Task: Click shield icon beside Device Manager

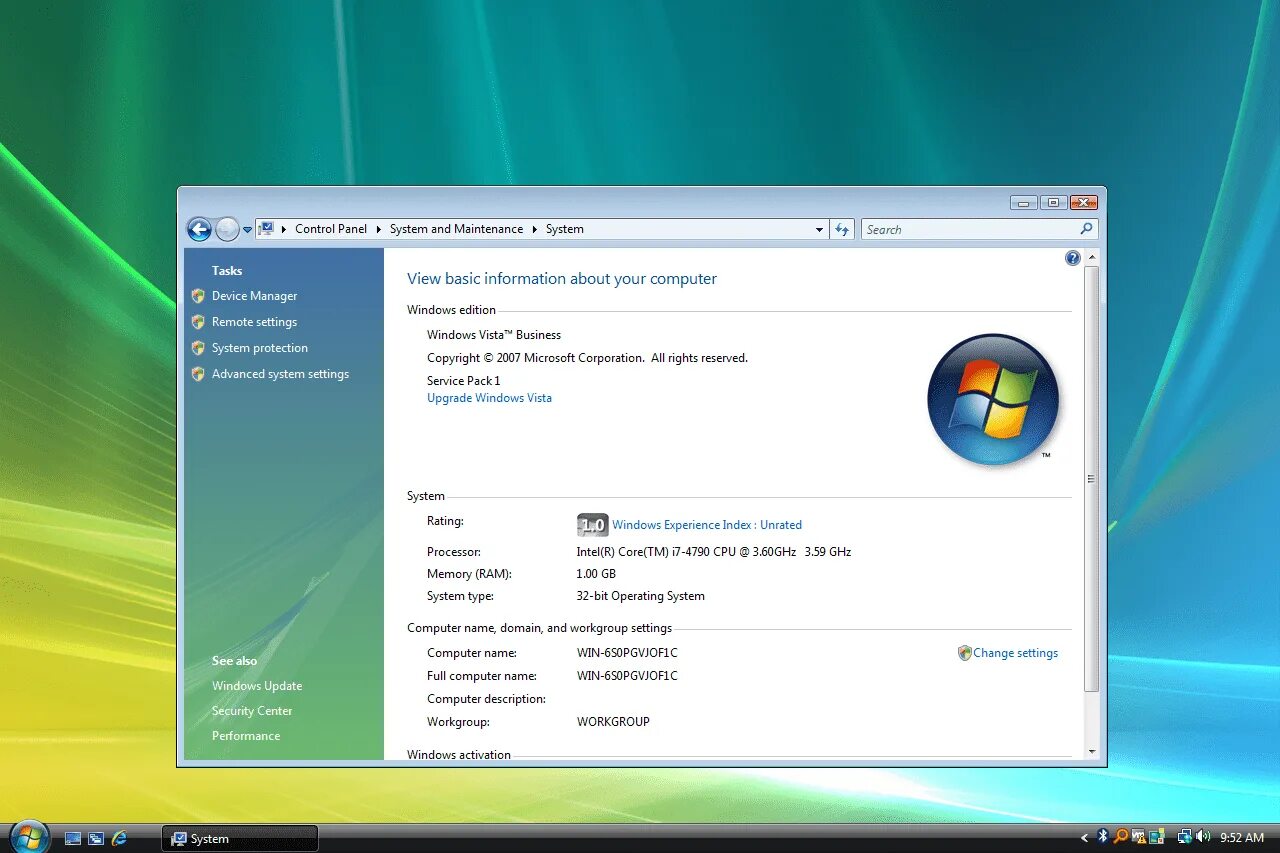Action: tap(198, 296)
